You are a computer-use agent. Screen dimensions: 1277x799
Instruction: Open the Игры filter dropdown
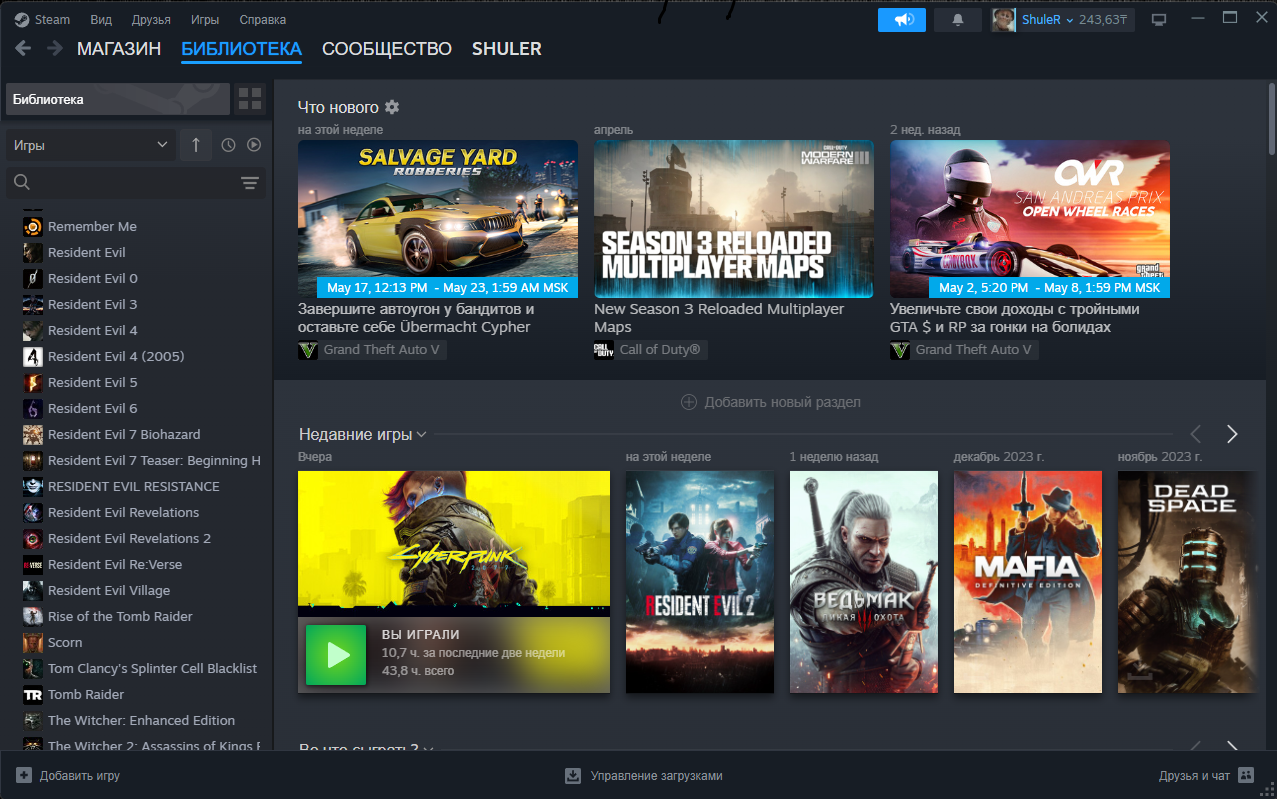[x=92, y=145]
